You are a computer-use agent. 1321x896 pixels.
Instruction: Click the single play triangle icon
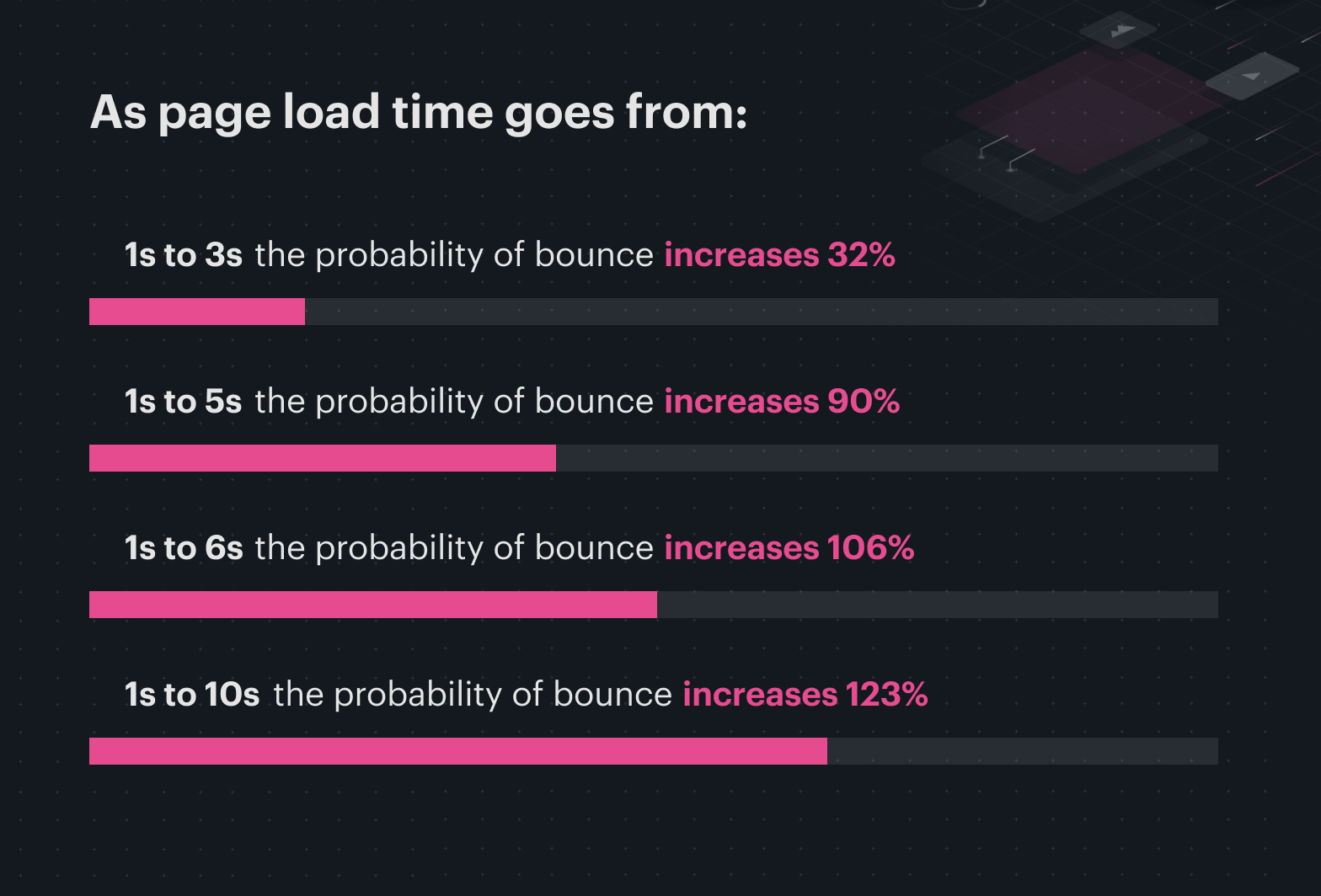1251,76
